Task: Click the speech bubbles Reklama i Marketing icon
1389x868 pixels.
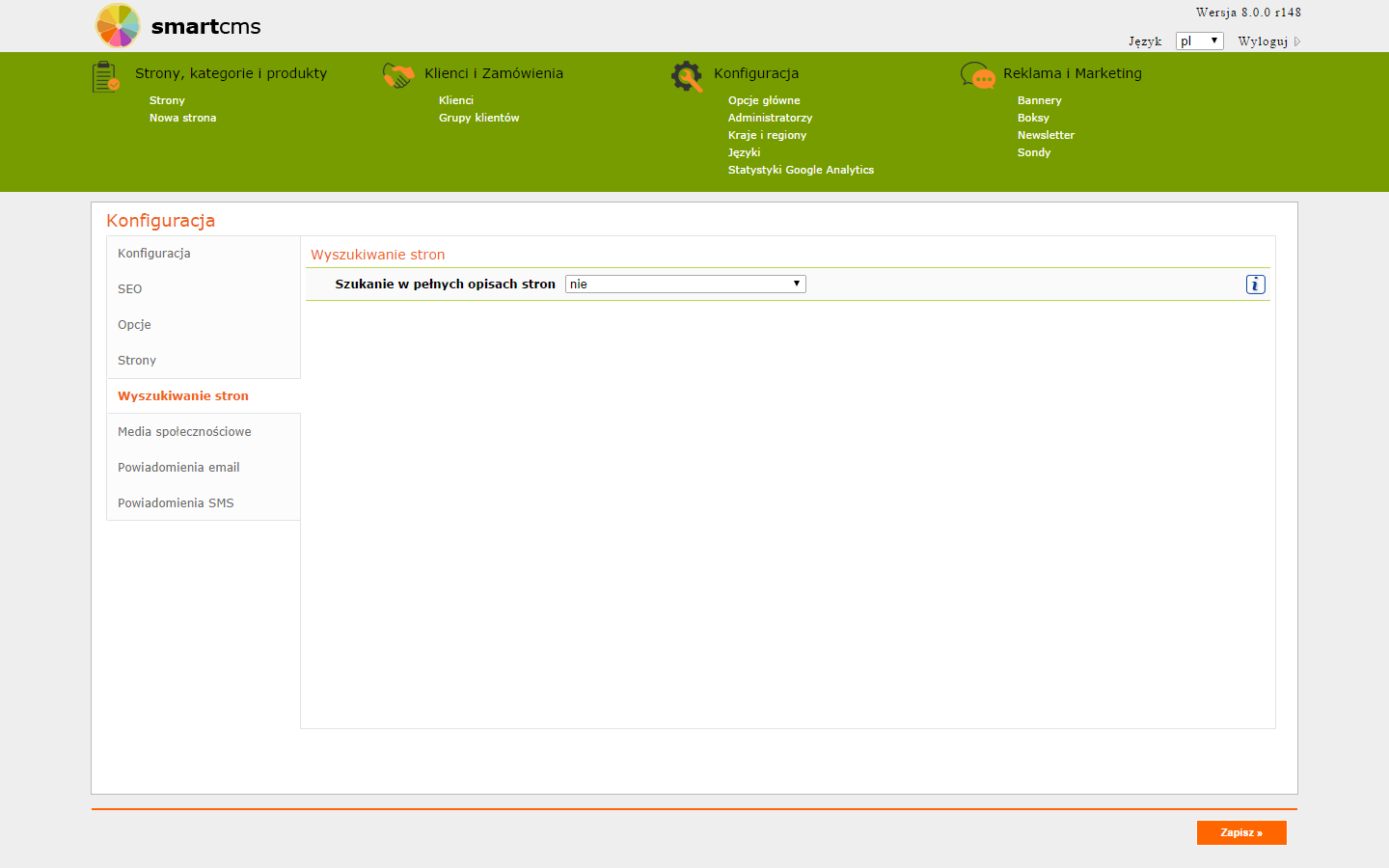Action: pyautogui.click(x=978, y=76)
